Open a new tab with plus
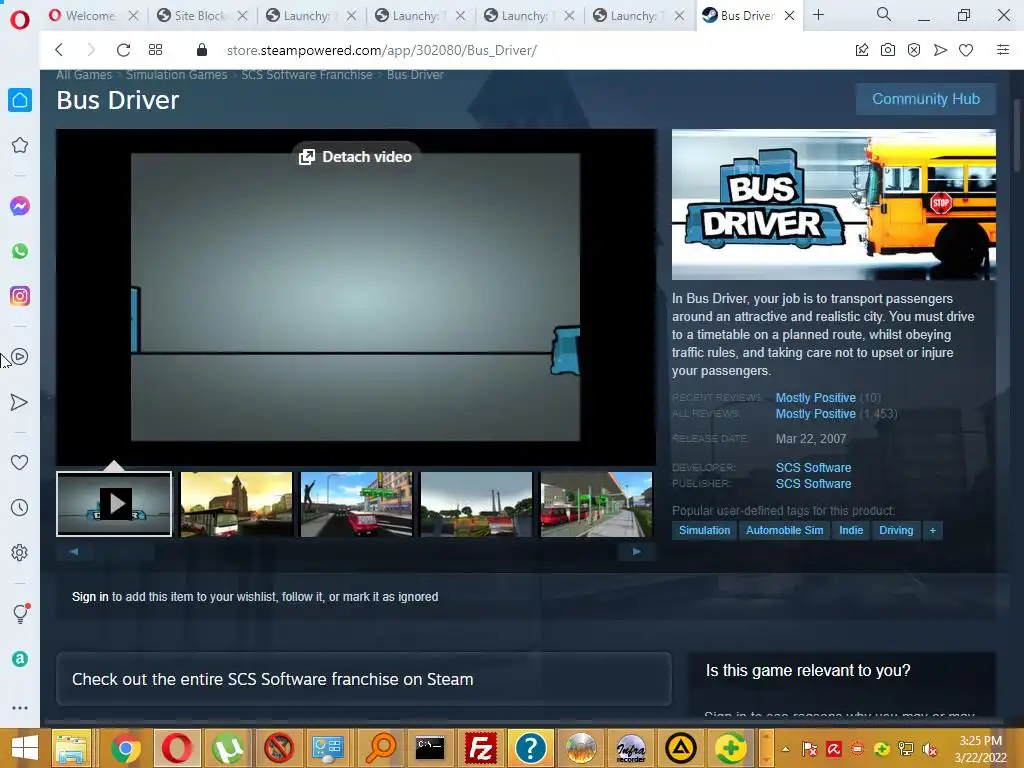The image size is (1024, 768). click(818, 15)
